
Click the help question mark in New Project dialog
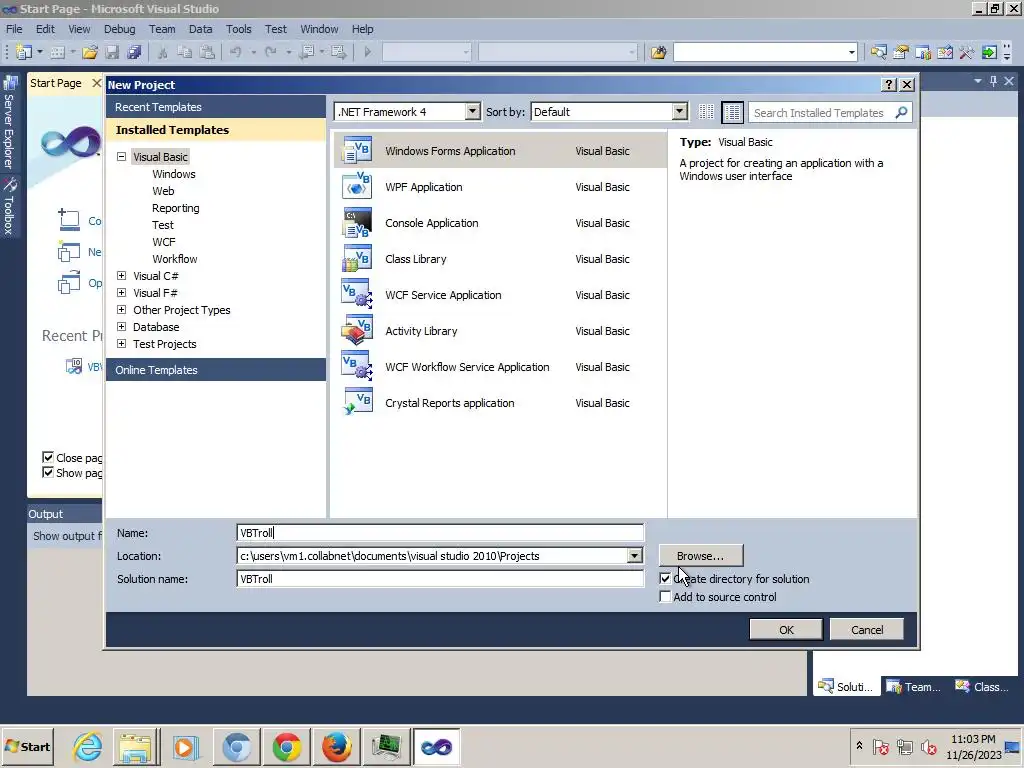[x=888, y=85]
